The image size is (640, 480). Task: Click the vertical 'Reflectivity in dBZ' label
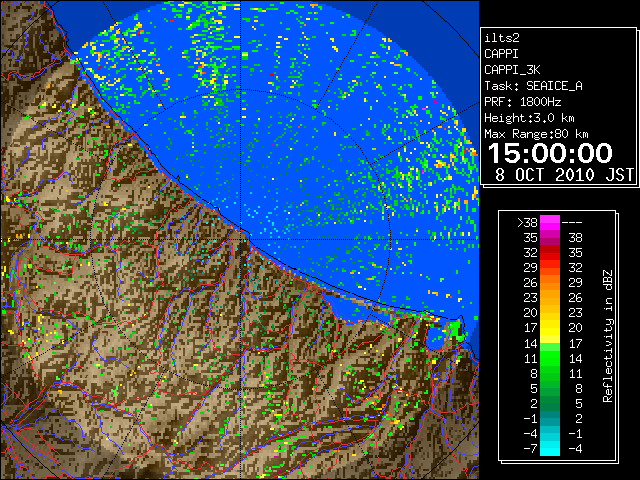click(608, 336)
